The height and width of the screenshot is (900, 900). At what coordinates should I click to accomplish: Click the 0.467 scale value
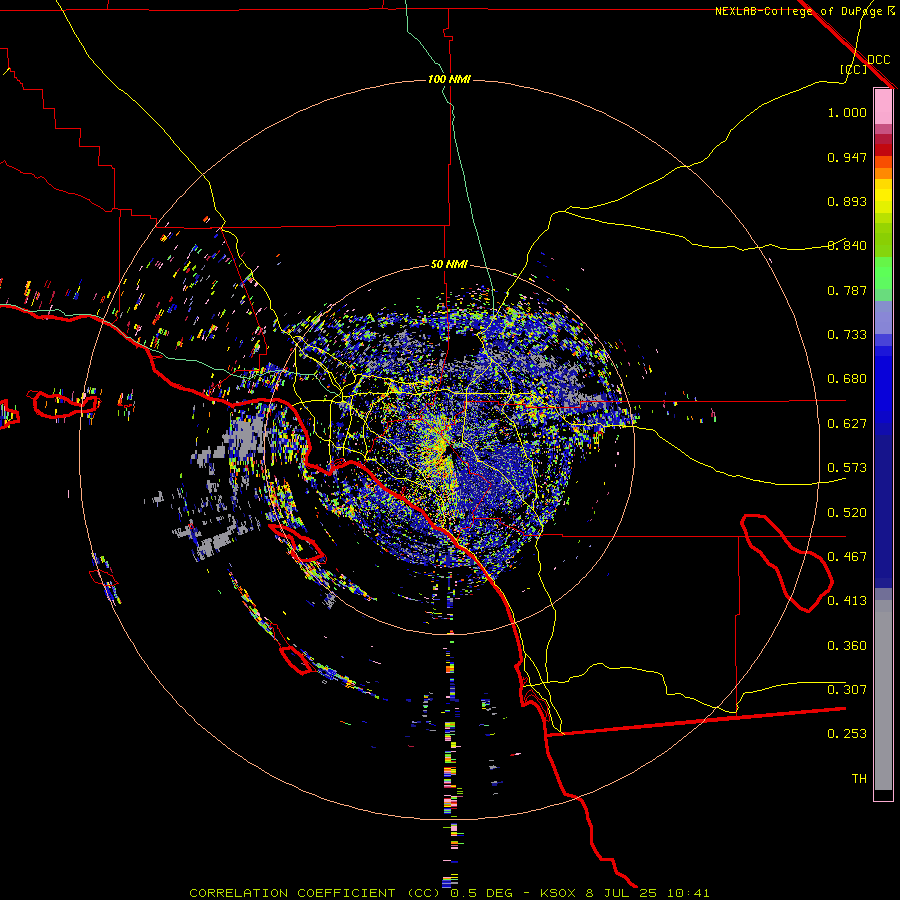847,557
